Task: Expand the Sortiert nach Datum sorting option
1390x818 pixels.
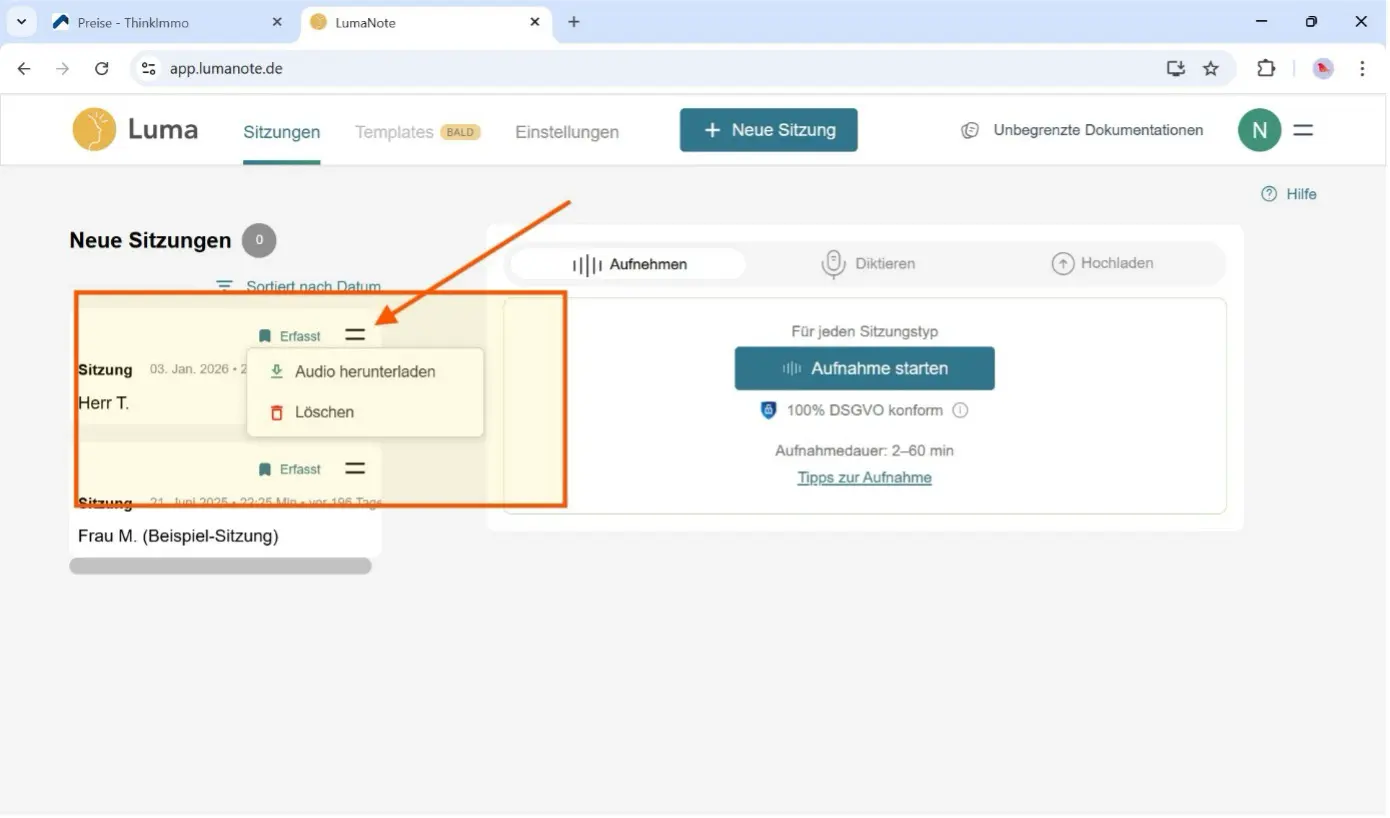Action: (300, 286)
